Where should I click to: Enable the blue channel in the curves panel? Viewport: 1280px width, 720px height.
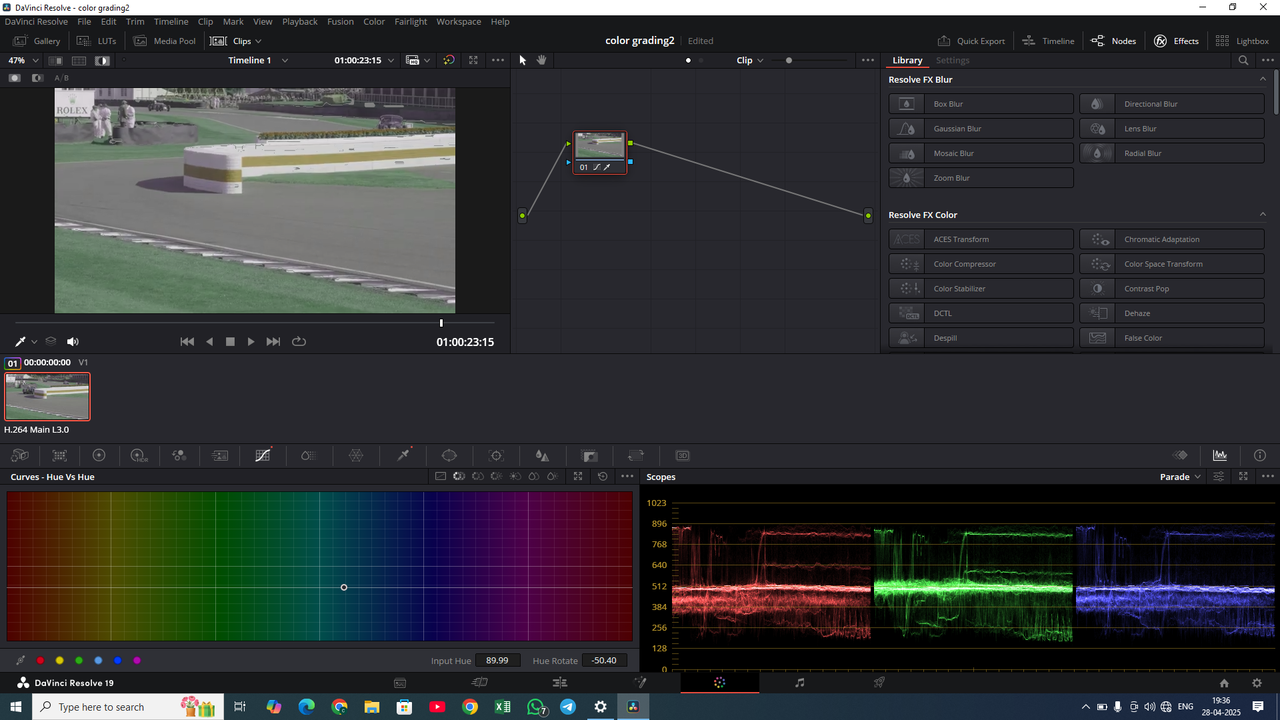point(116,660)
